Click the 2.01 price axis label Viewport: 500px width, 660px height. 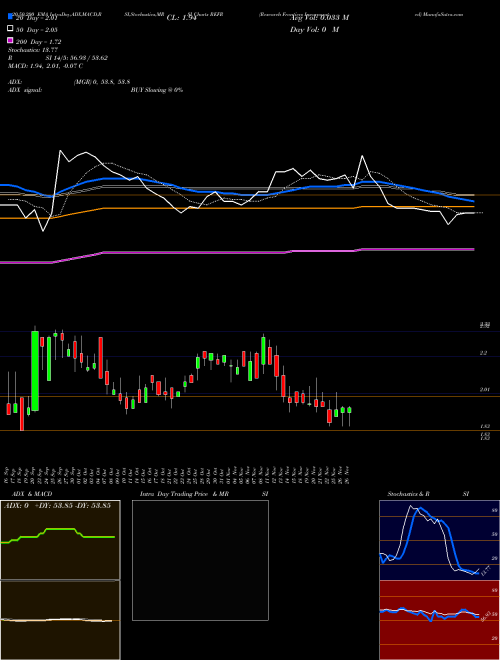click(484, 390)
